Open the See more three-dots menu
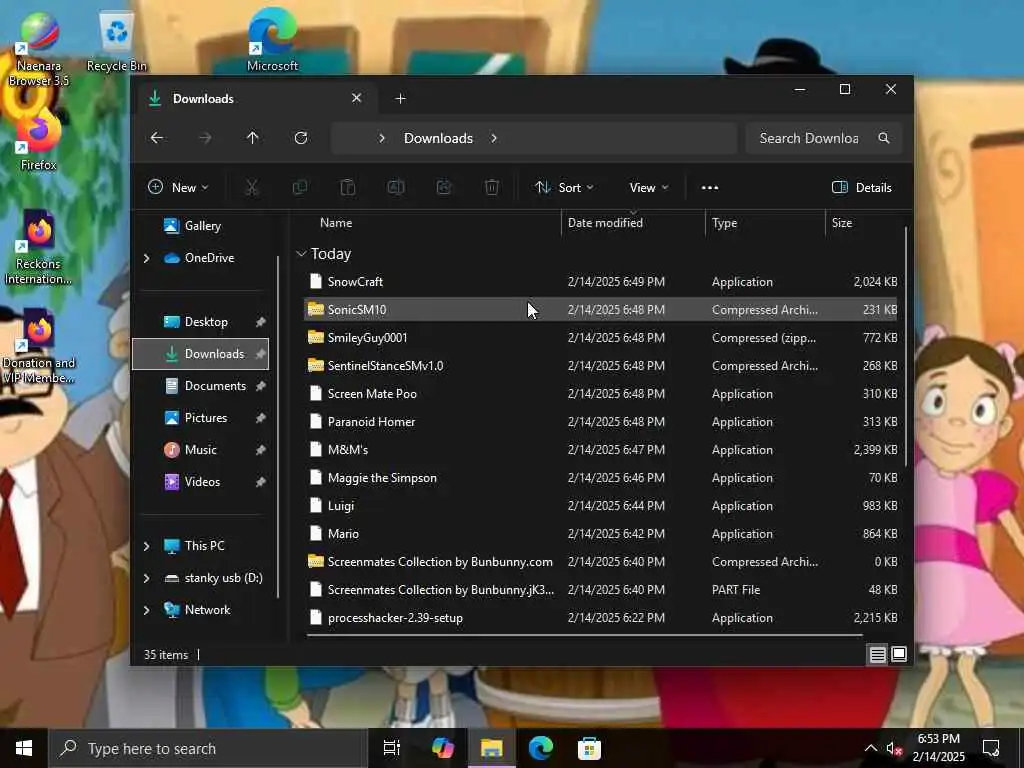This screenshot has width=1024, height=768. pyautogui.click(x=710, y=187)
